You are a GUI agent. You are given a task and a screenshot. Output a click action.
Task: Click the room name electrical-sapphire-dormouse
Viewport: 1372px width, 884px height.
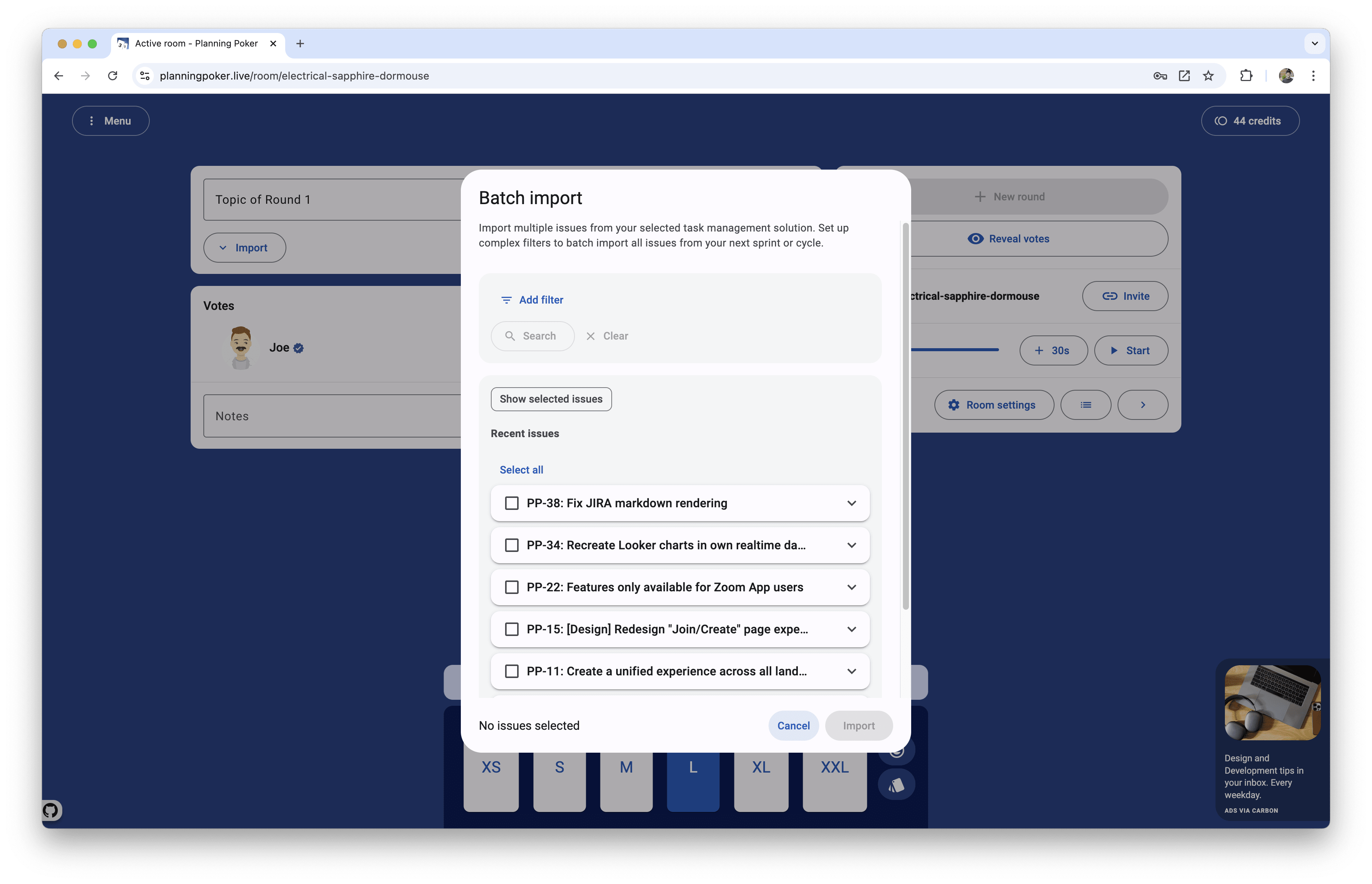pos(975,296)
